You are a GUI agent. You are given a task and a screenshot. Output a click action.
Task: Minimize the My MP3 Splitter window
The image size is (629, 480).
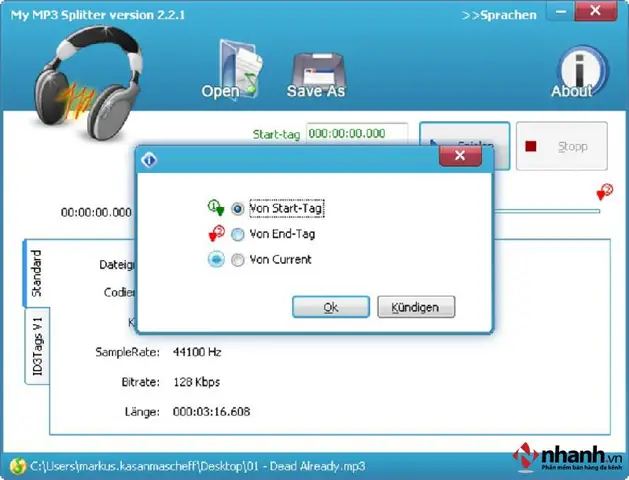[561, 11]
